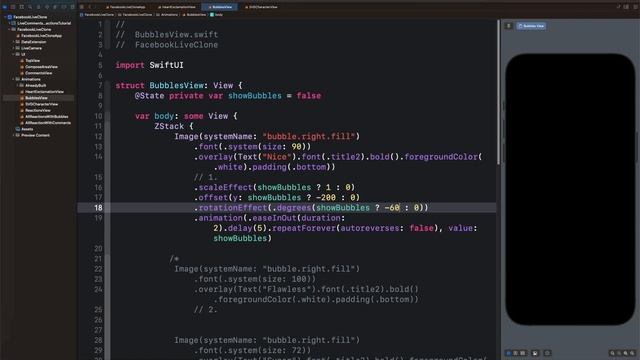Open the Source Control navigator icon
This screenshot has height=360, width=640.
pyautogui.click(x=13, y=7)
